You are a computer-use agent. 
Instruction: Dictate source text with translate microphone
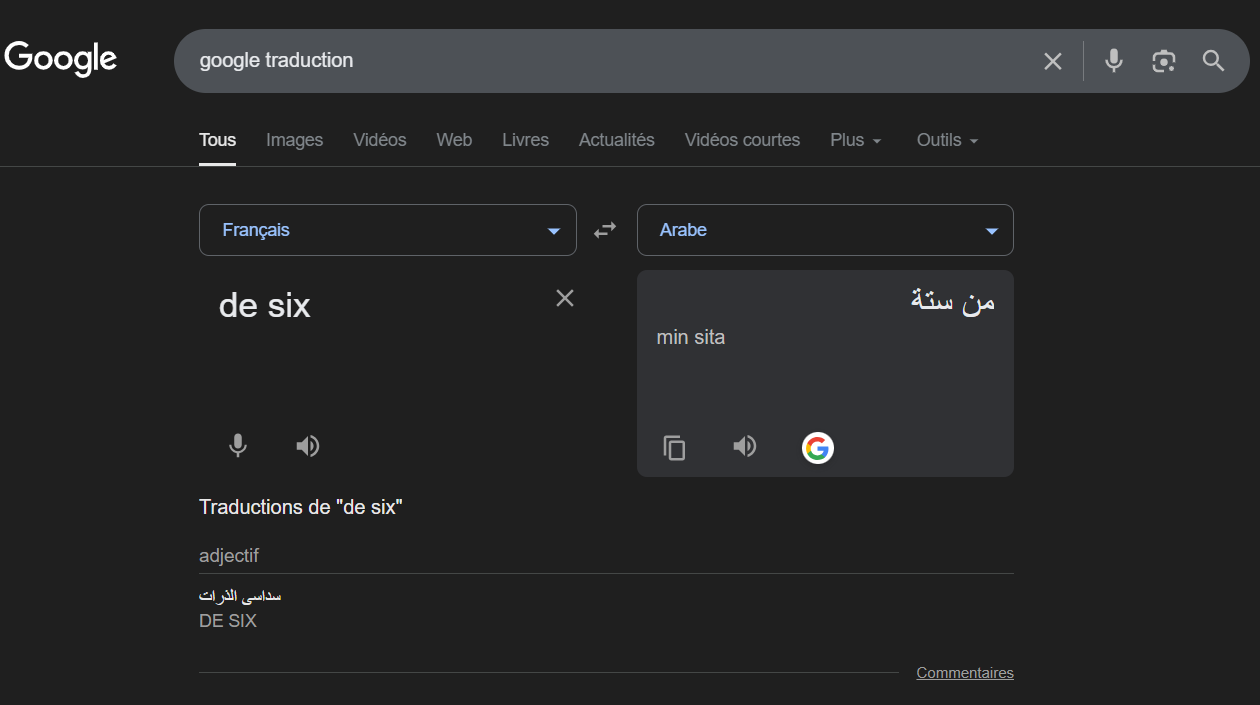(238, 446)
